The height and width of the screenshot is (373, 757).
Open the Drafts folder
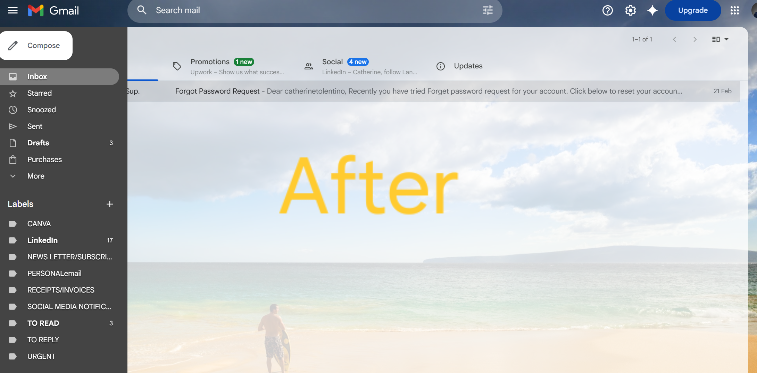click(x=59, y=143)
